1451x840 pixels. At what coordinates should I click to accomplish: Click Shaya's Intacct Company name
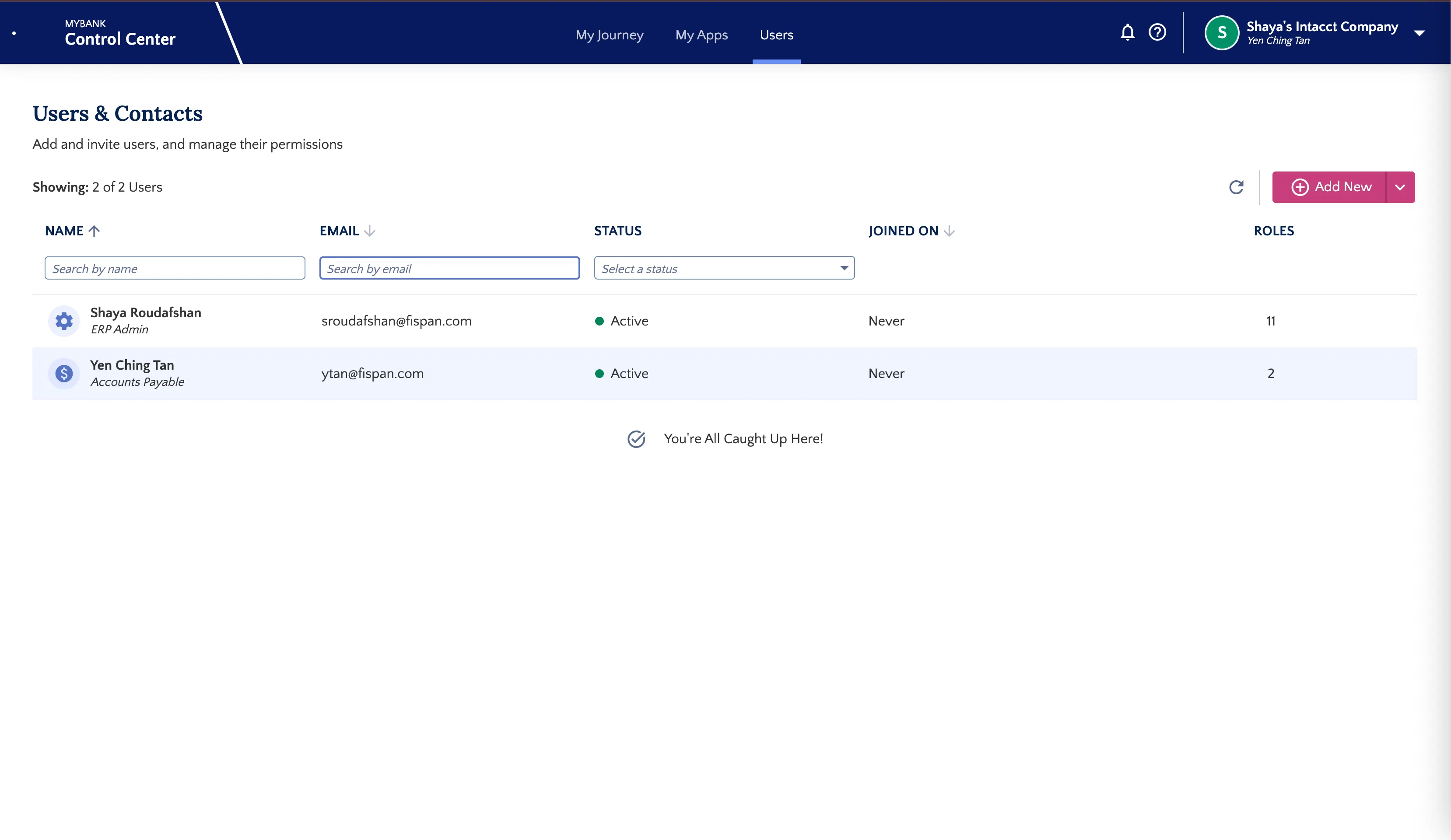click(1322, 27)
